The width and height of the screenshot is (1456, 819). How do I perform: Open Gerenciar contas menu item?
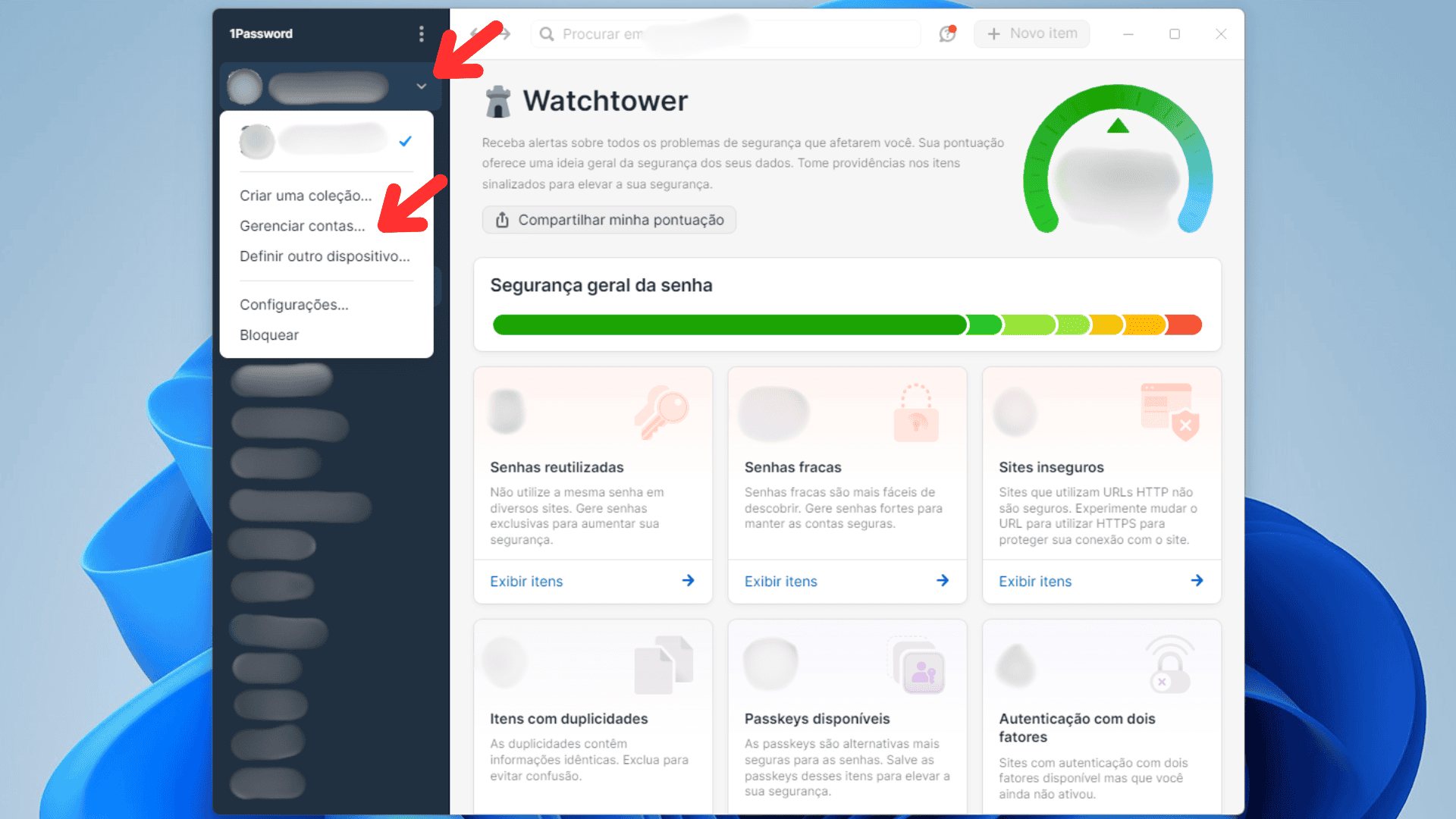(302, 226)
